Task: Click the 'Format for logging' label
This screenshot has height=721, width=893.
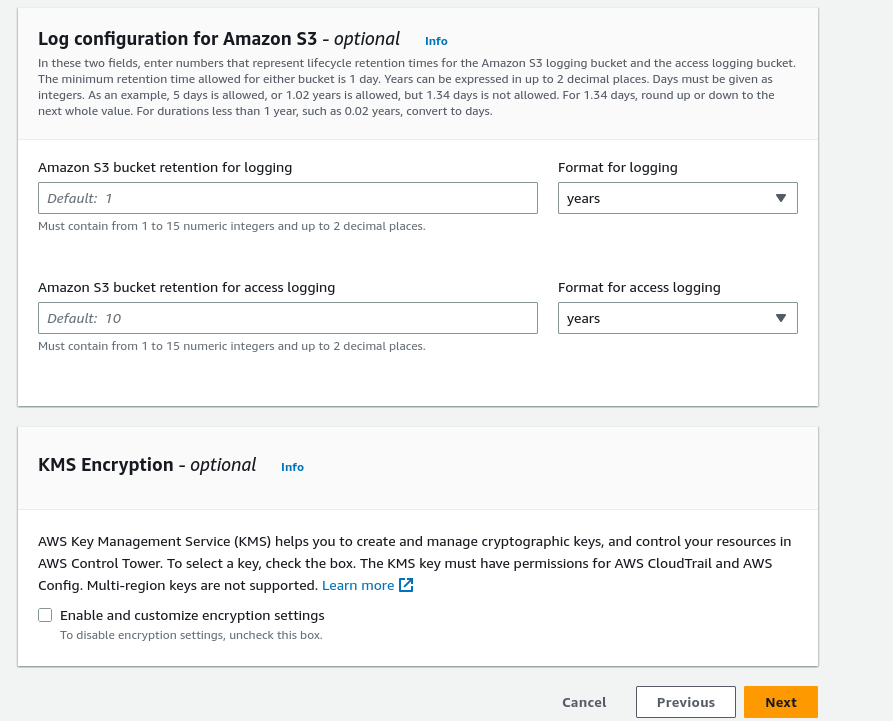Action: pyautogui.click(x=617, y=167)
